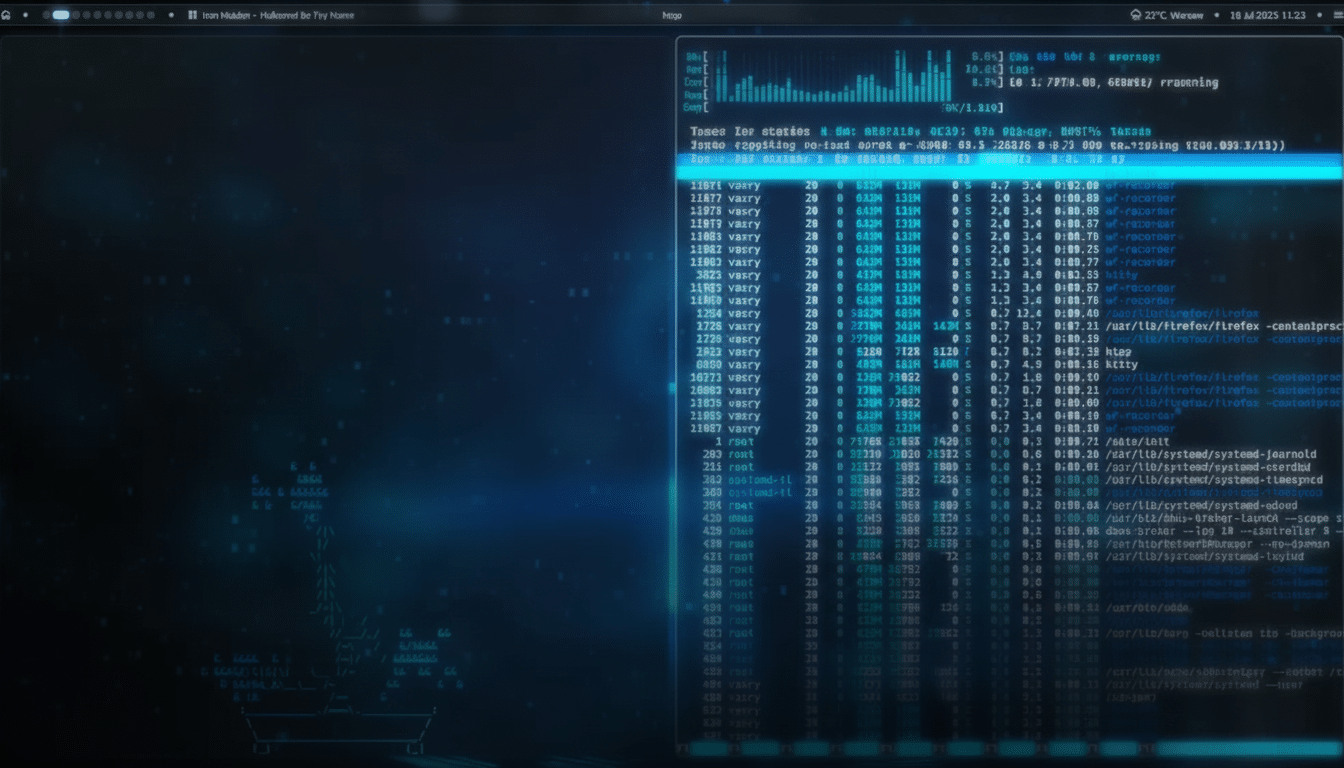Click the 22°C Warsaw weather label
Image resolution: width=1344 pixels, height=768 pixels.
pyautogui.click(x=1173, y=15)
